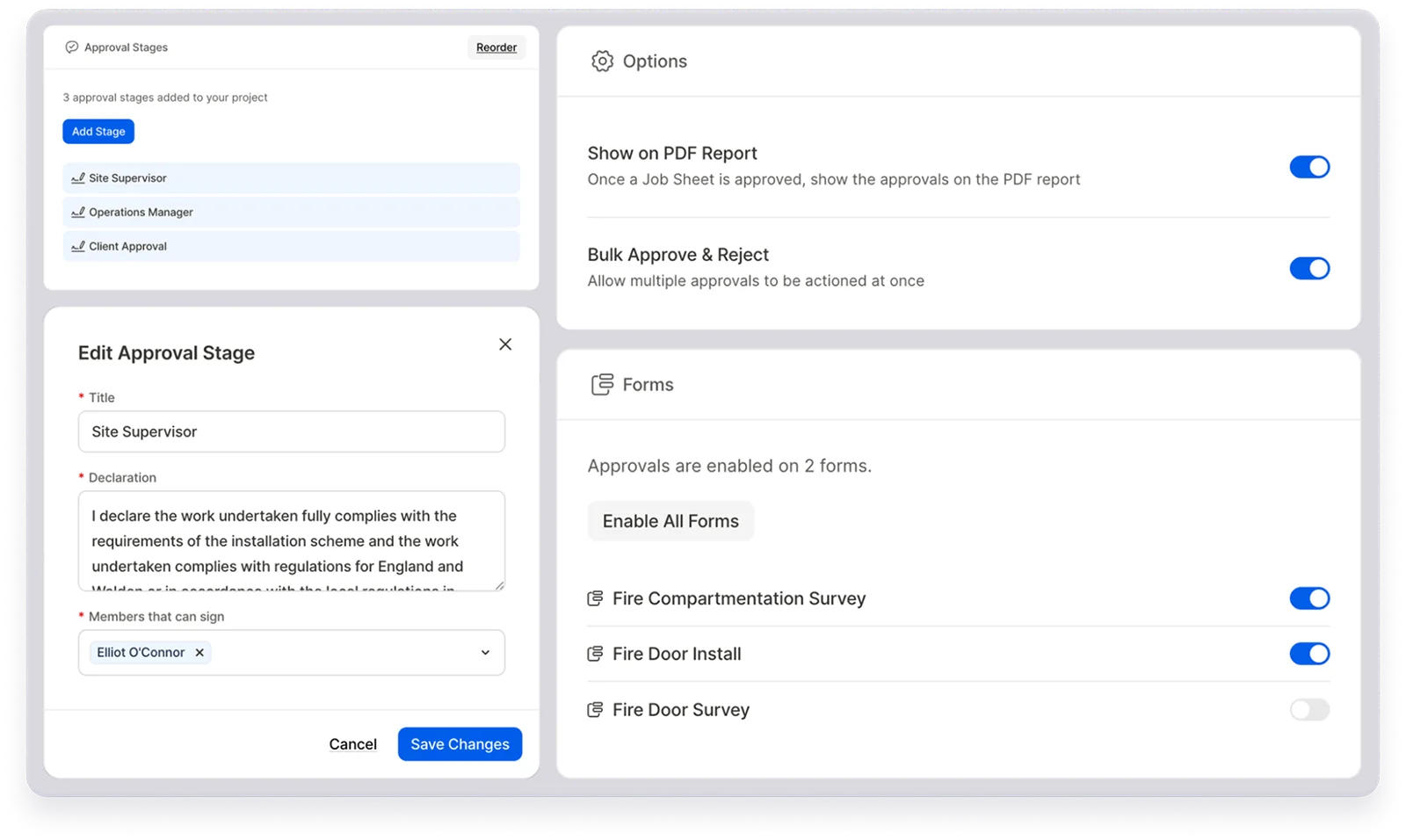Screen dimensions: 1406x840
Task: Click the Save Changes button
Action: (460, 744)
